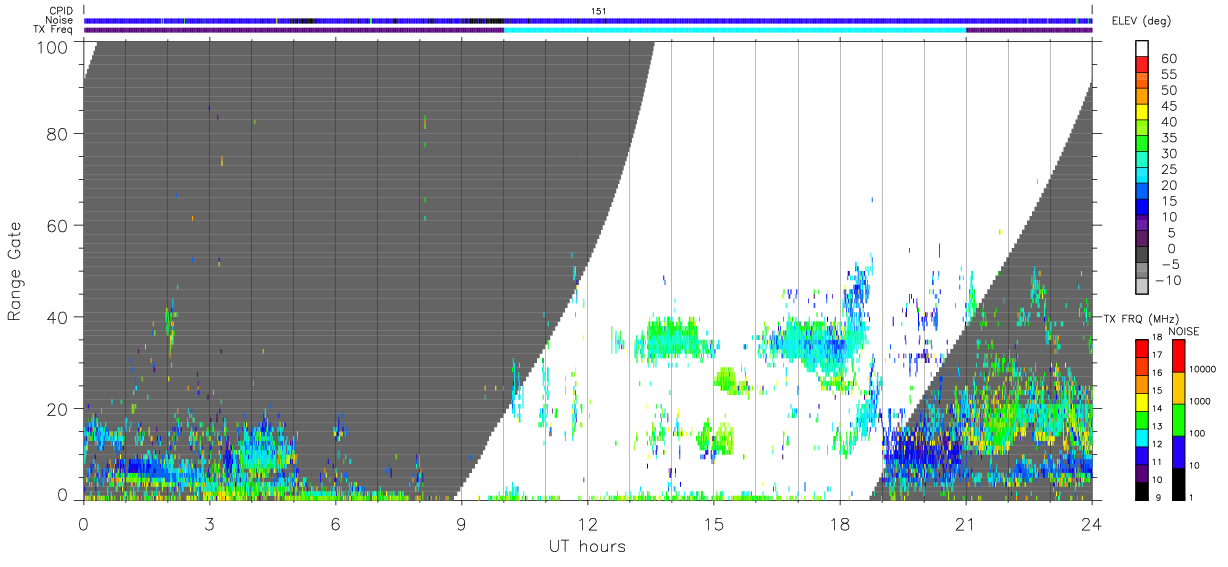
Task: Click the 18 tick label on the UT hours axis
Action: [x=839, y=523]
